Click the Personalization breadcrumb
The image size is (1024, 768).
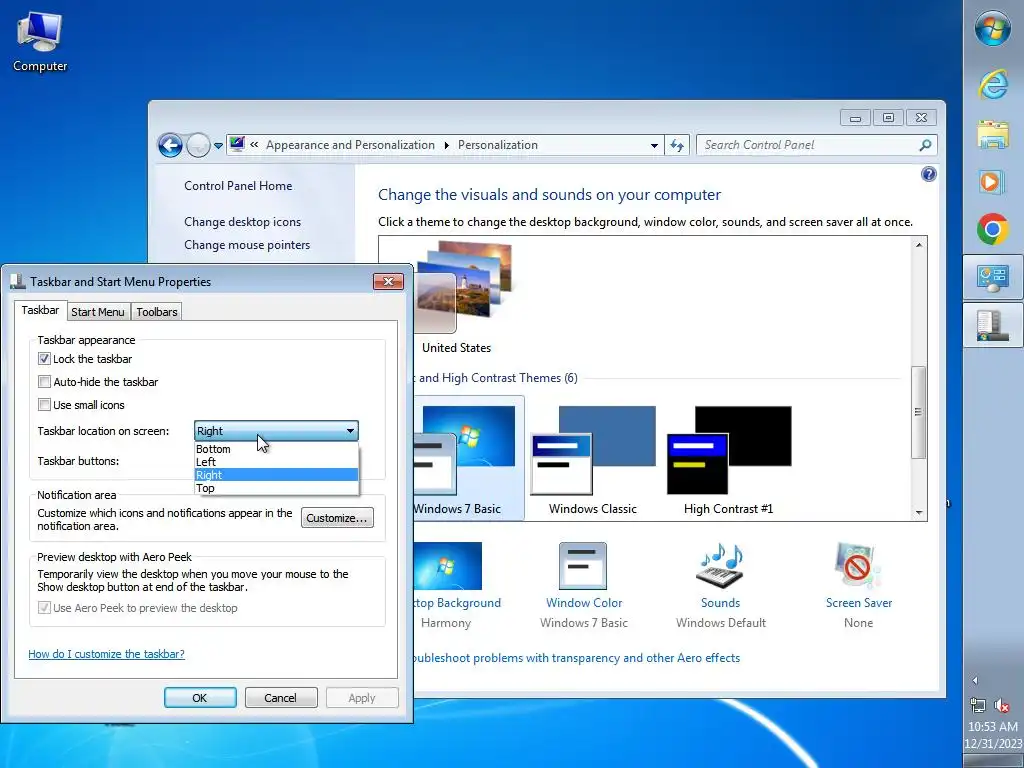498,145
